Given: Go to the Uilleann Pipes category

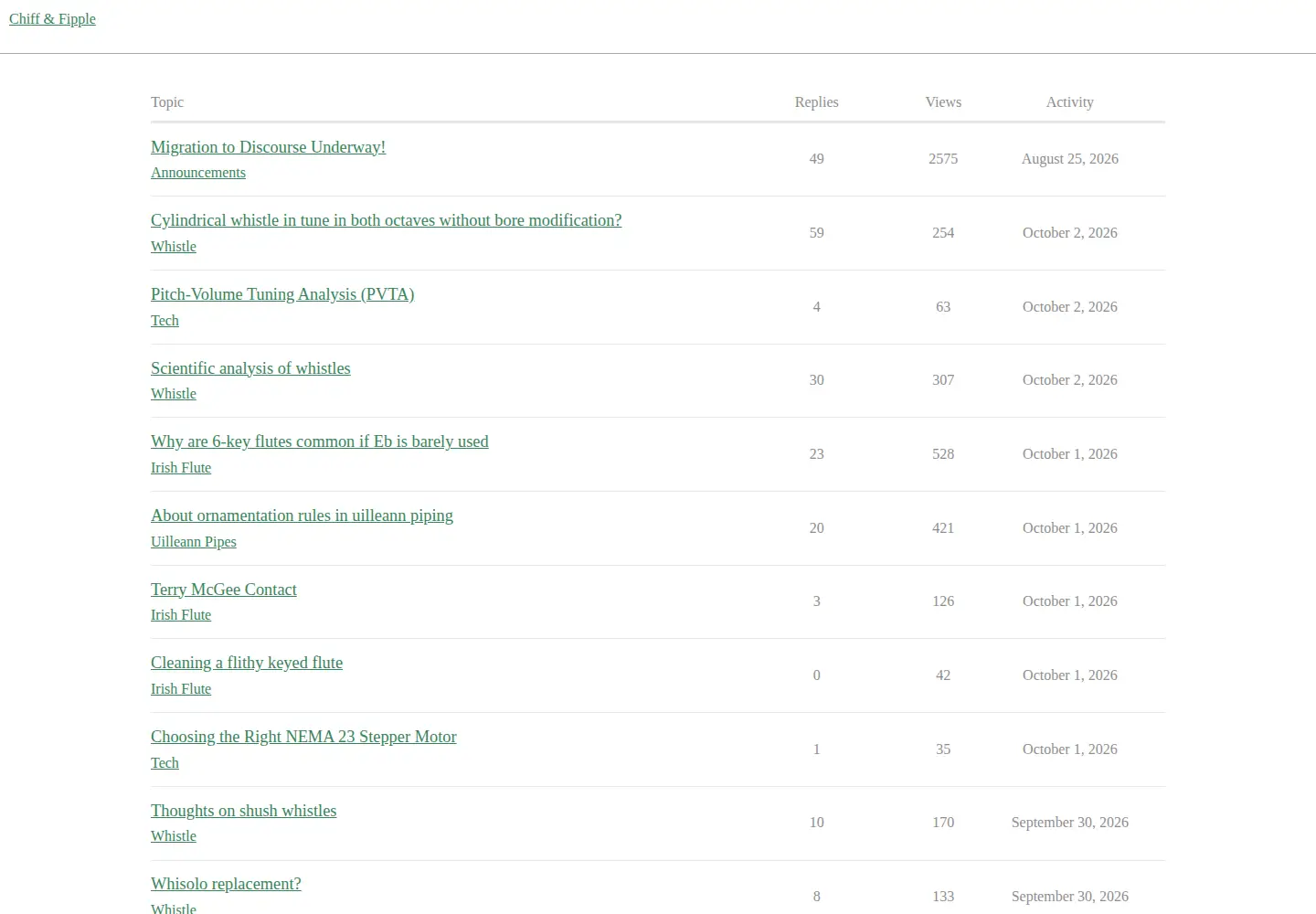Looking at the screenshot, I should click(194, 542).
